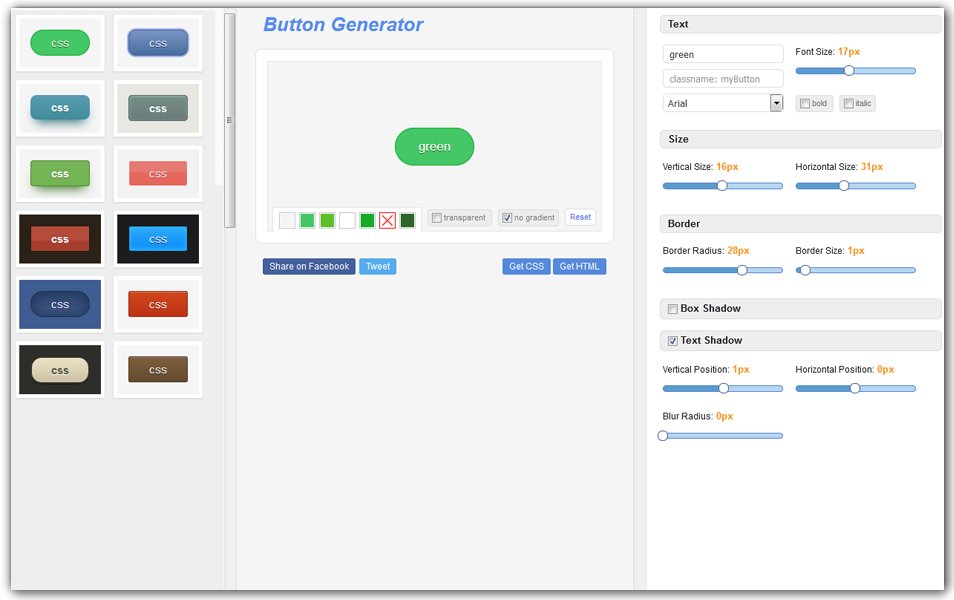Select the green rounded CSS preset

tap(59, 43)
